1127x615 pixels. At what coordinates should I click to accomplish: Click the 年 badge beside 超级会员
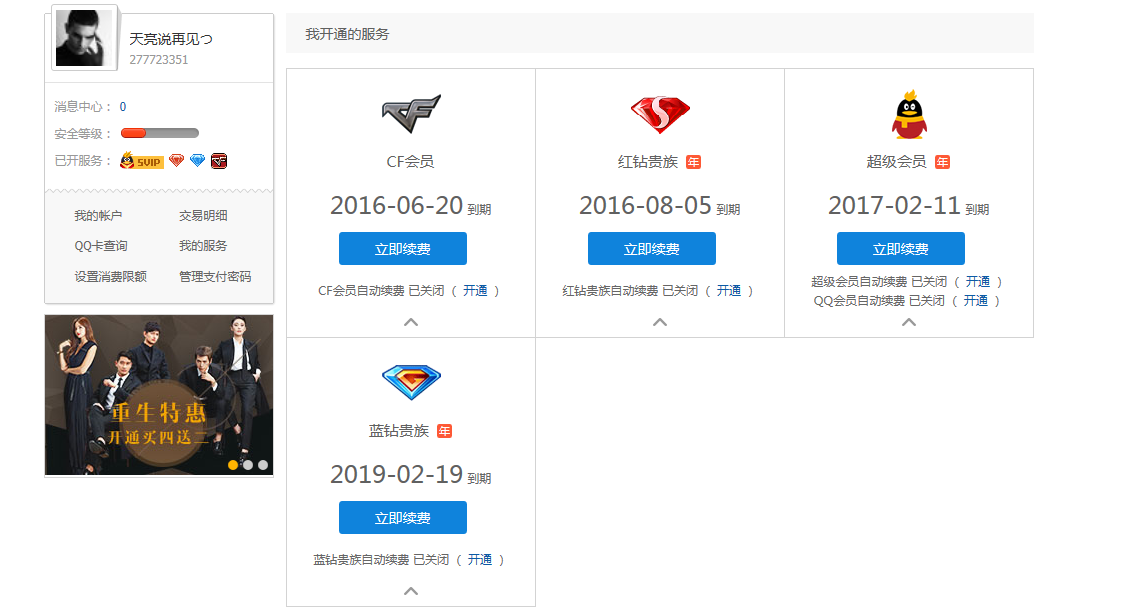(942, 162)
